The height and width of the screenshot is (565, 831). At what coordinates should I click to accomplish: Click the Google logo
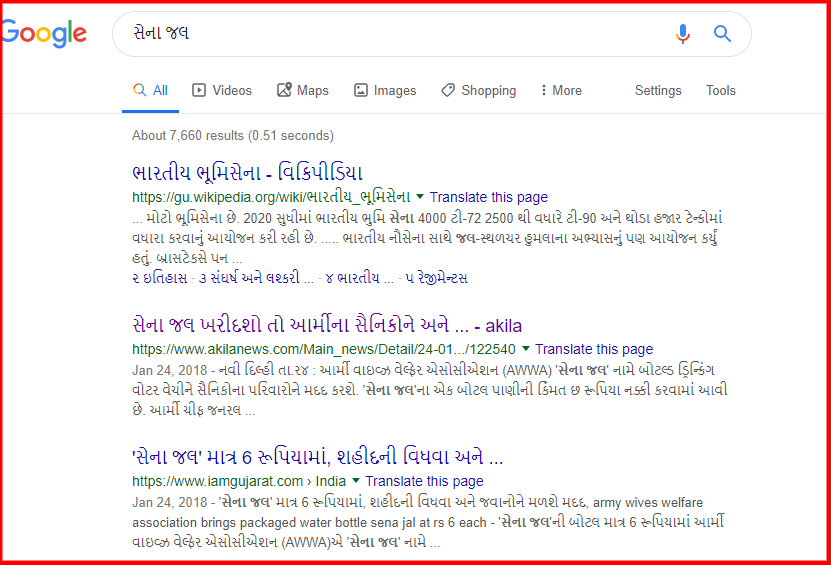(x=46, y=33)
